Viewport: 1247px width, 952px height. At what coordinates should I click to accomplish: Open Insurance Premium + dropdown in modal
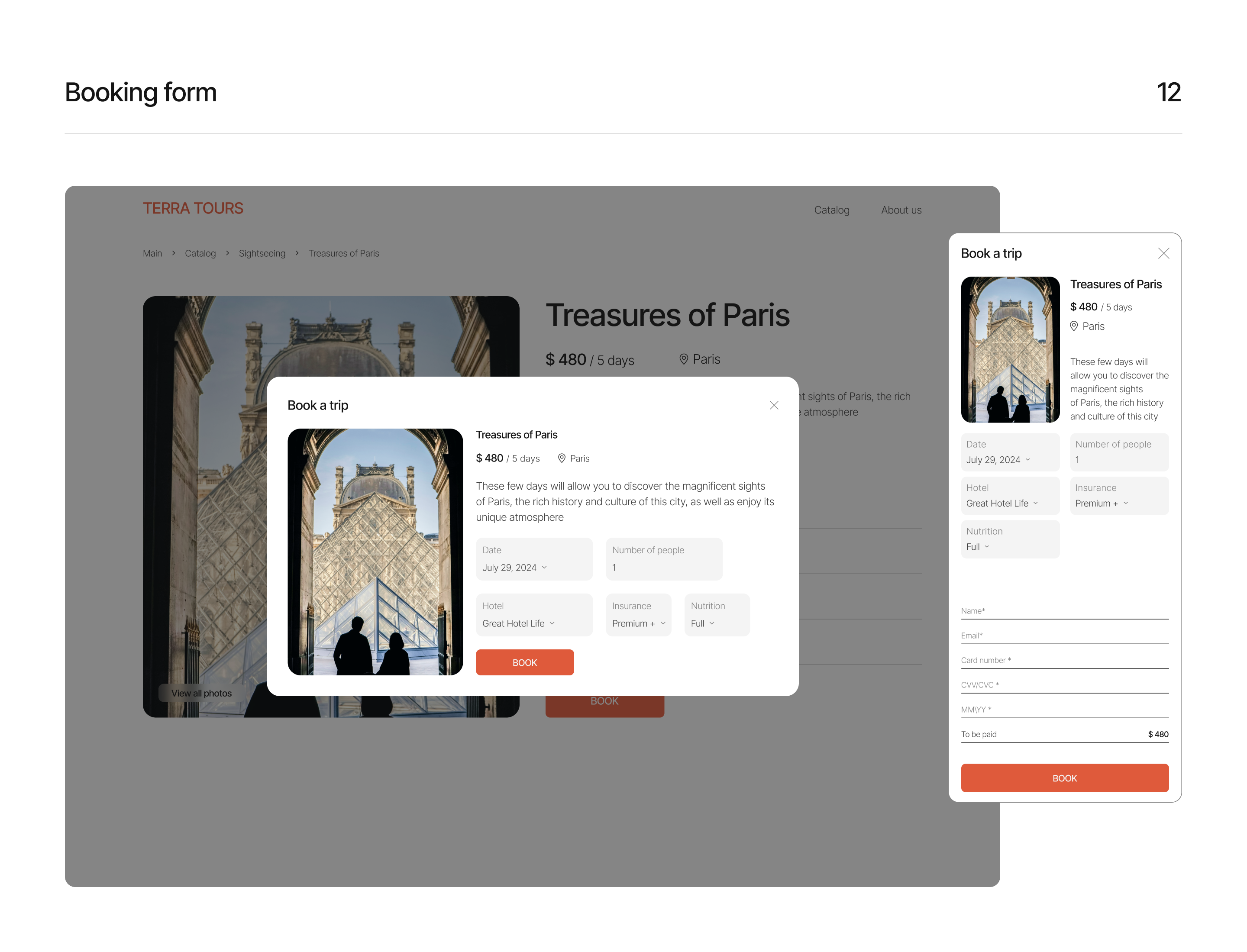(638, 615)
